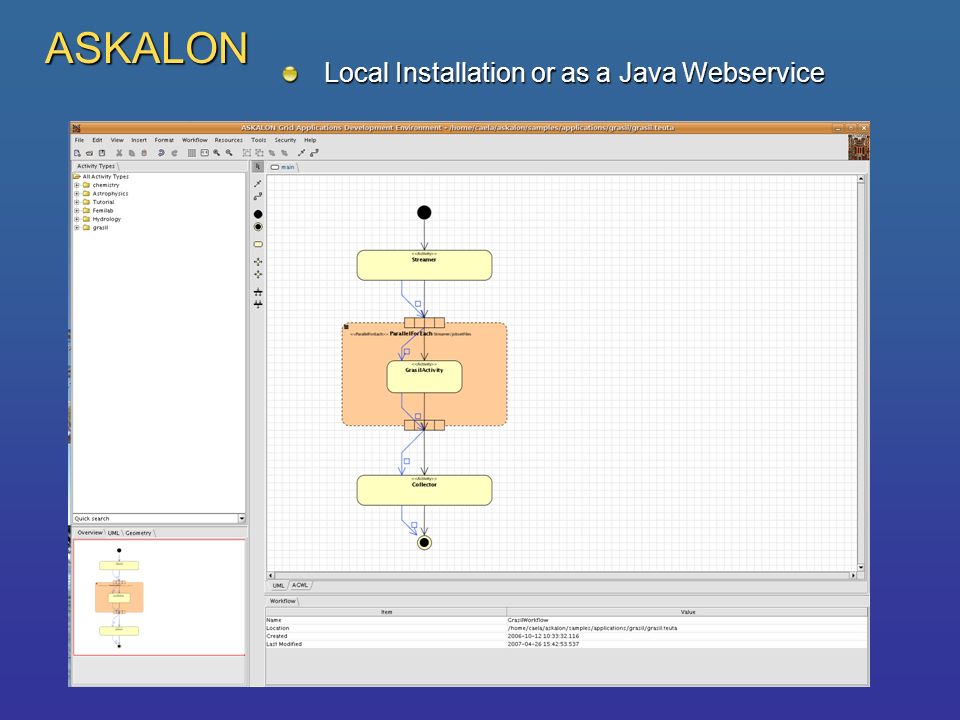Screen dimensions: 960x720
Task: Click the Group elements toolbar icon
Action: tap(247, 152)
